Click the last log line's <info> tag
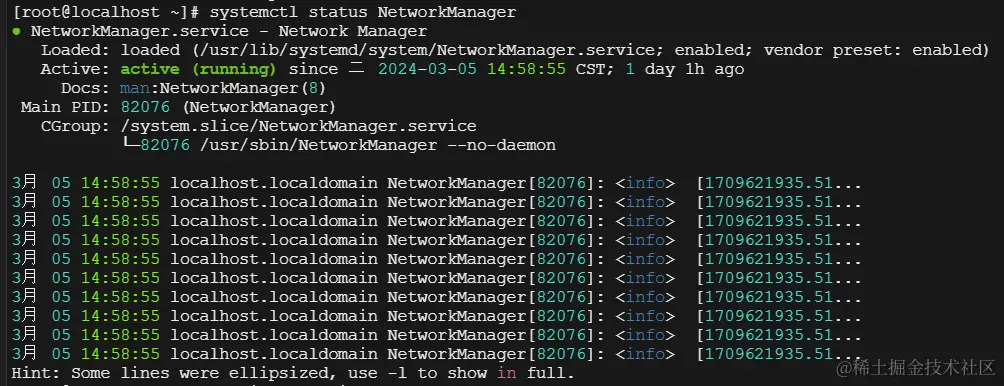The image size is (1004, 386). pos(645,354)
